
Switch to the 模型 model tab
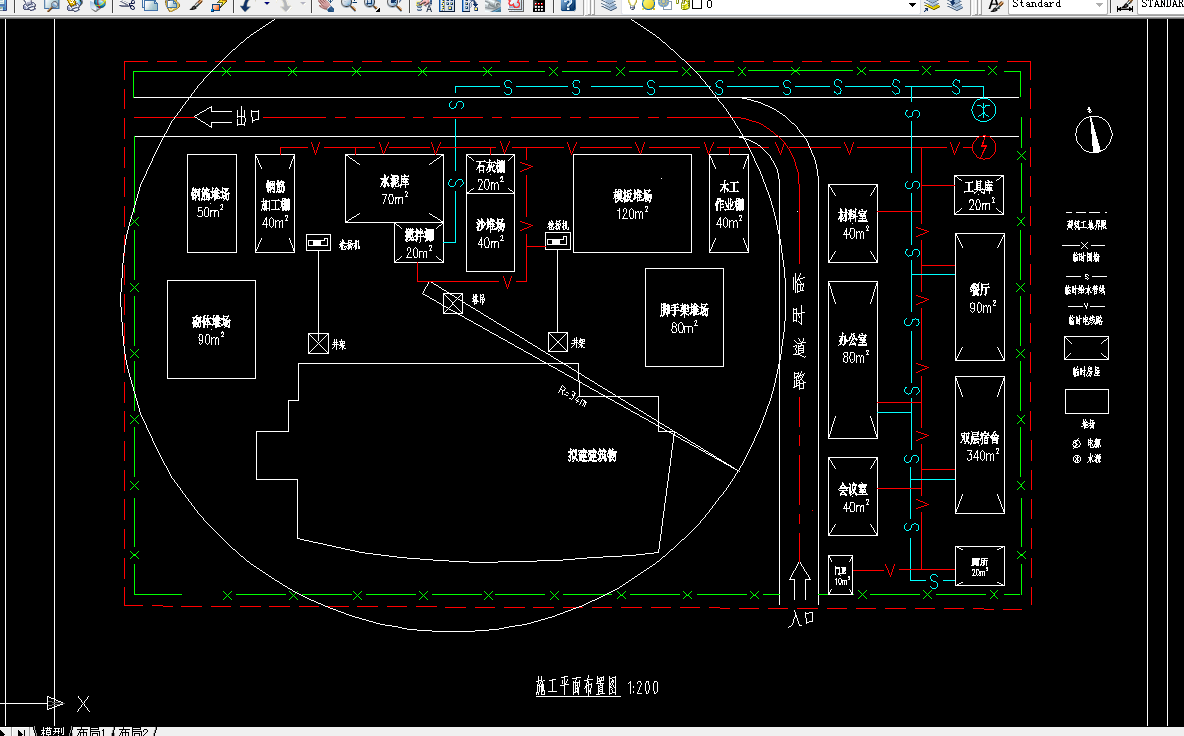click(51, 731)
